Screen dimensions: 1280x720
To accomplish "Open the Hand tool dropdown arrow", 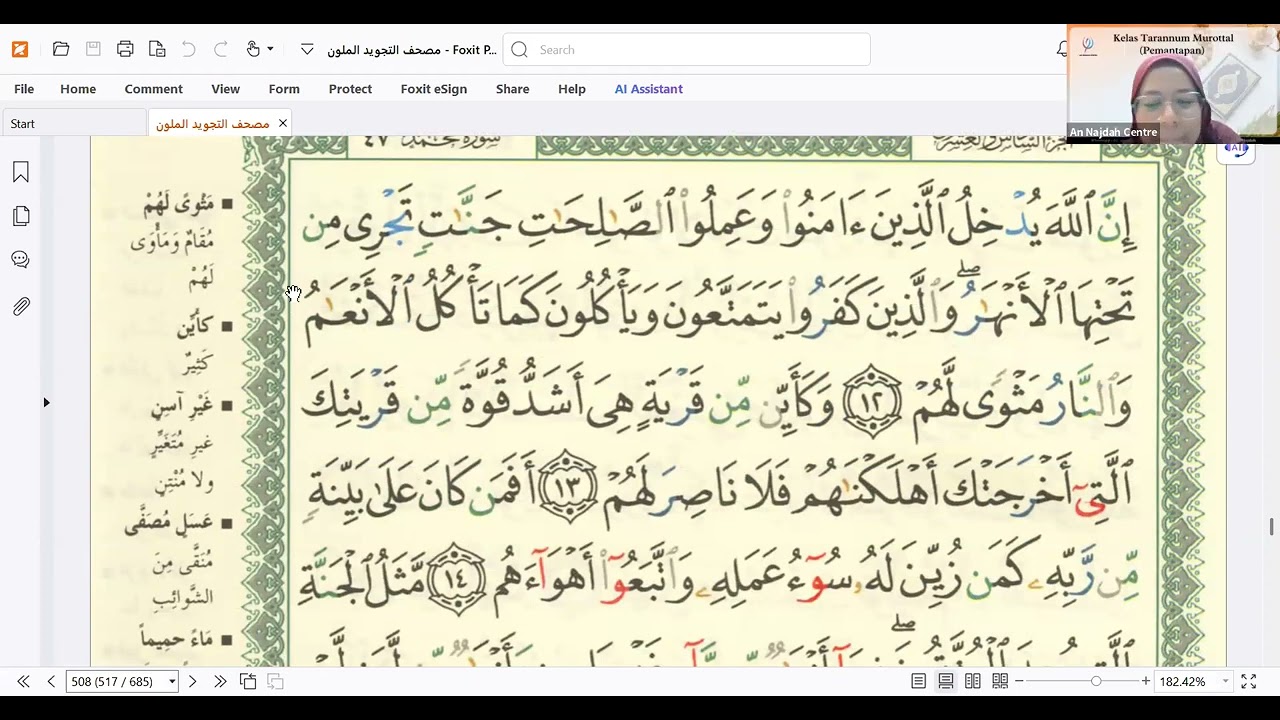I will pyautogui.click(x=270, y=49).
